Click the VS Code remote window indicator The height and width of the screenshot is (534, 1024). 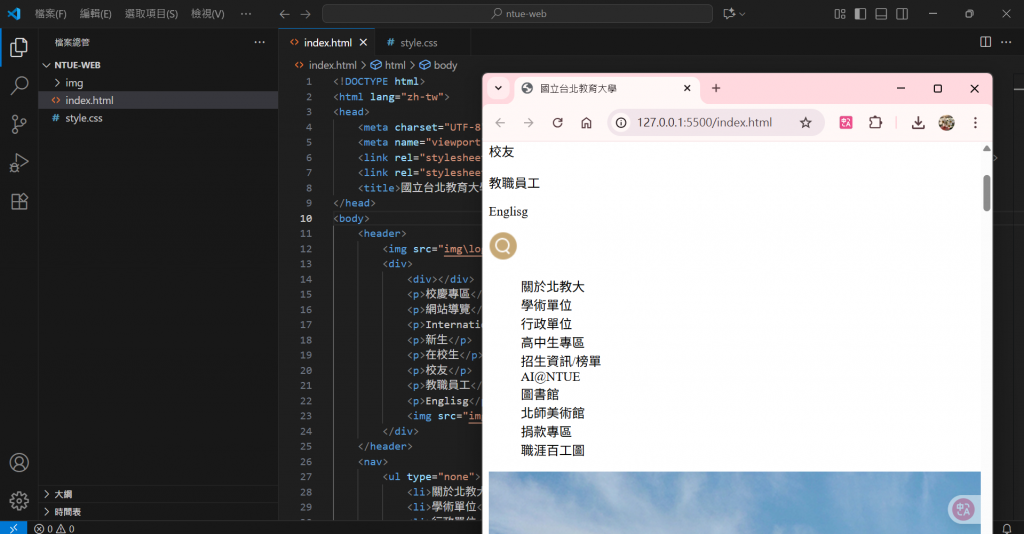pos(13,528)
